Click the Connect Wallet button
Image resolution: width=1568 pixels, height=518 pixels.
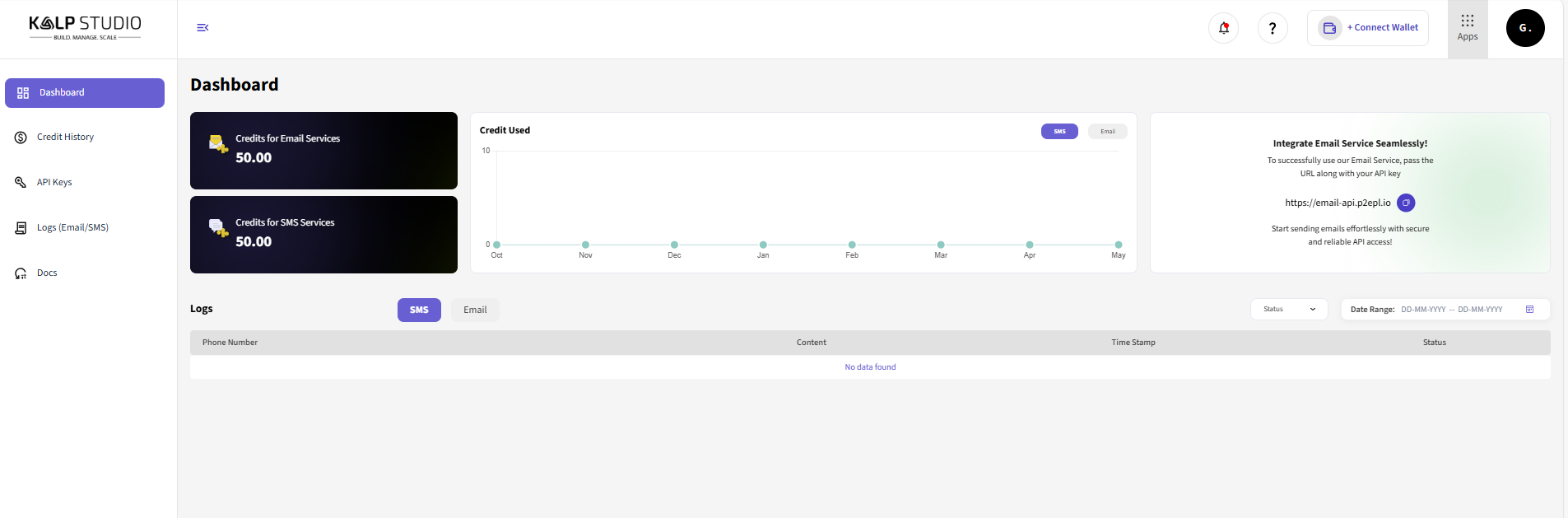pyautogui.click(x=1368, y=28)
